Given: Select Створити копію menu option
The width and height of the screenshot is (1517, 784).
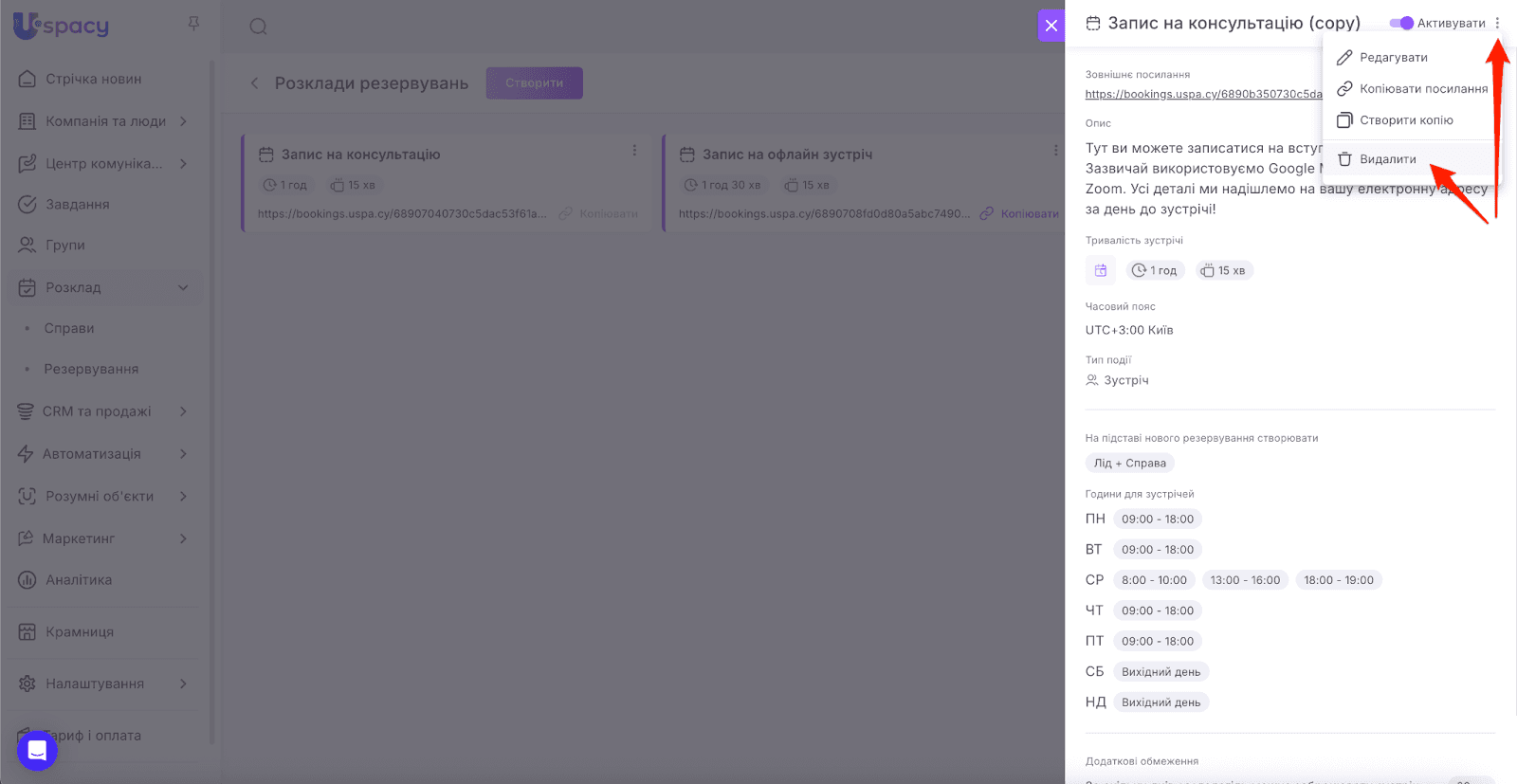Looking at the screenshot, I should 1405,120.
